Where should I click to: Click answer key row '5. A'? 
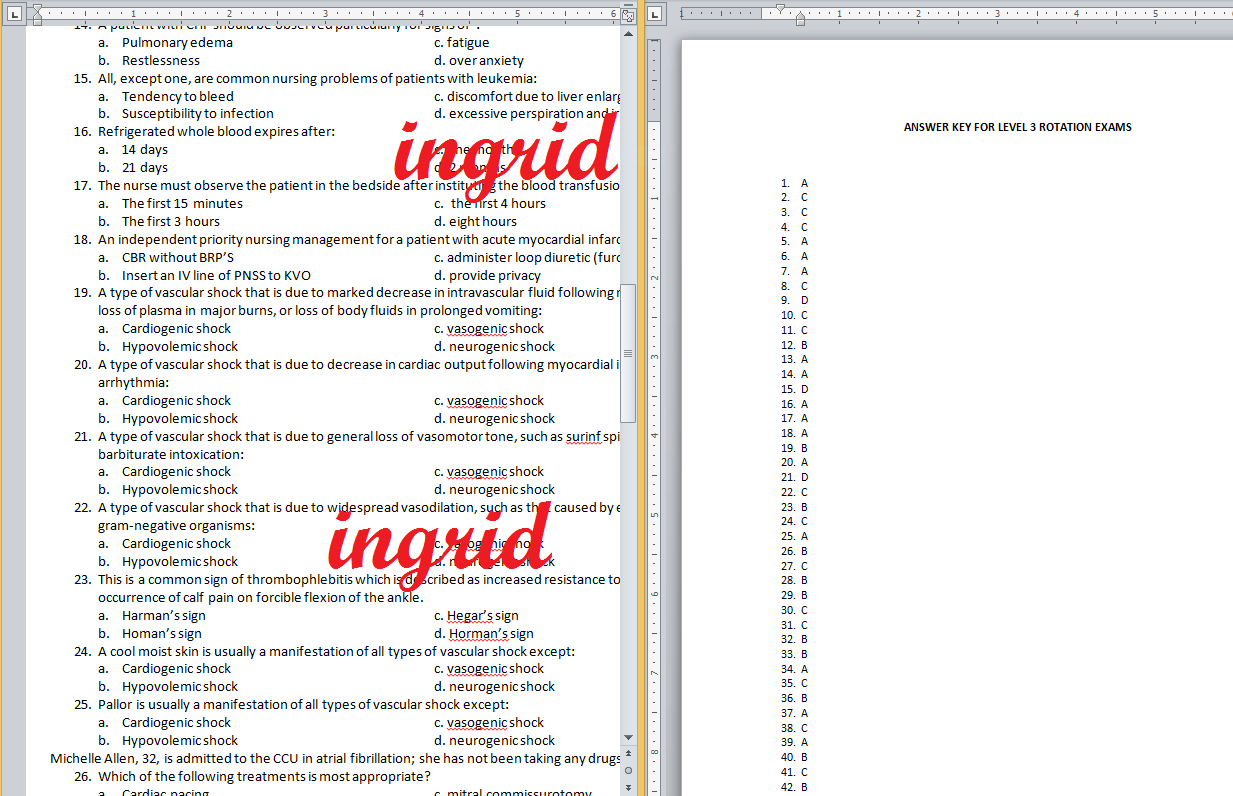point(794,241)
